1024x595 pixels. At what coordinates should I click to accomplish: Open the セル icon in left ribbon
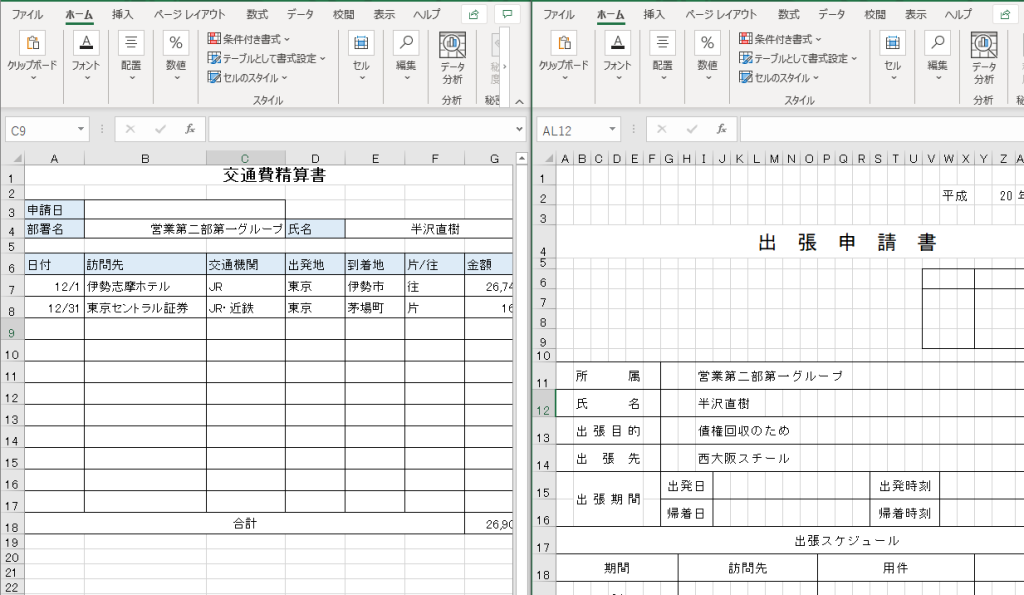(360, 43)
